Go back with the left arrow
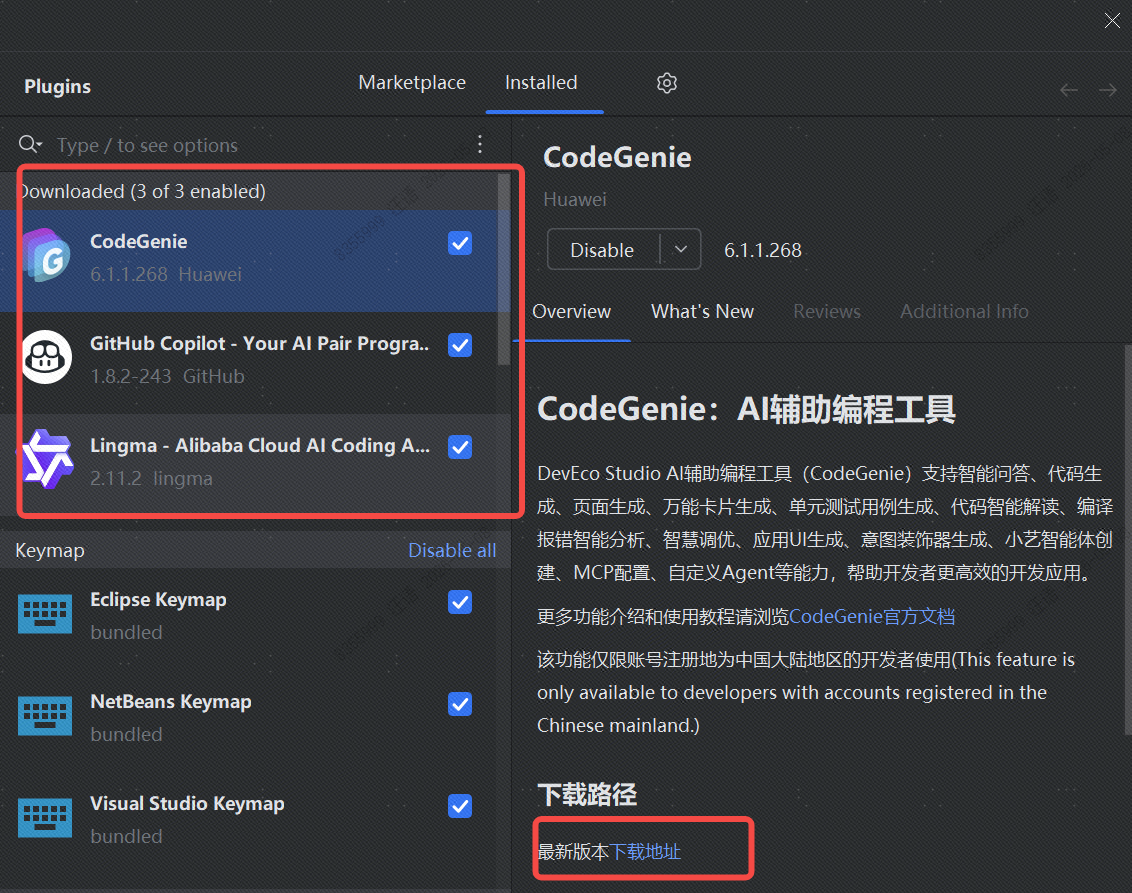This screenshot has width=1132, height=893. (x=1068, y=90)
